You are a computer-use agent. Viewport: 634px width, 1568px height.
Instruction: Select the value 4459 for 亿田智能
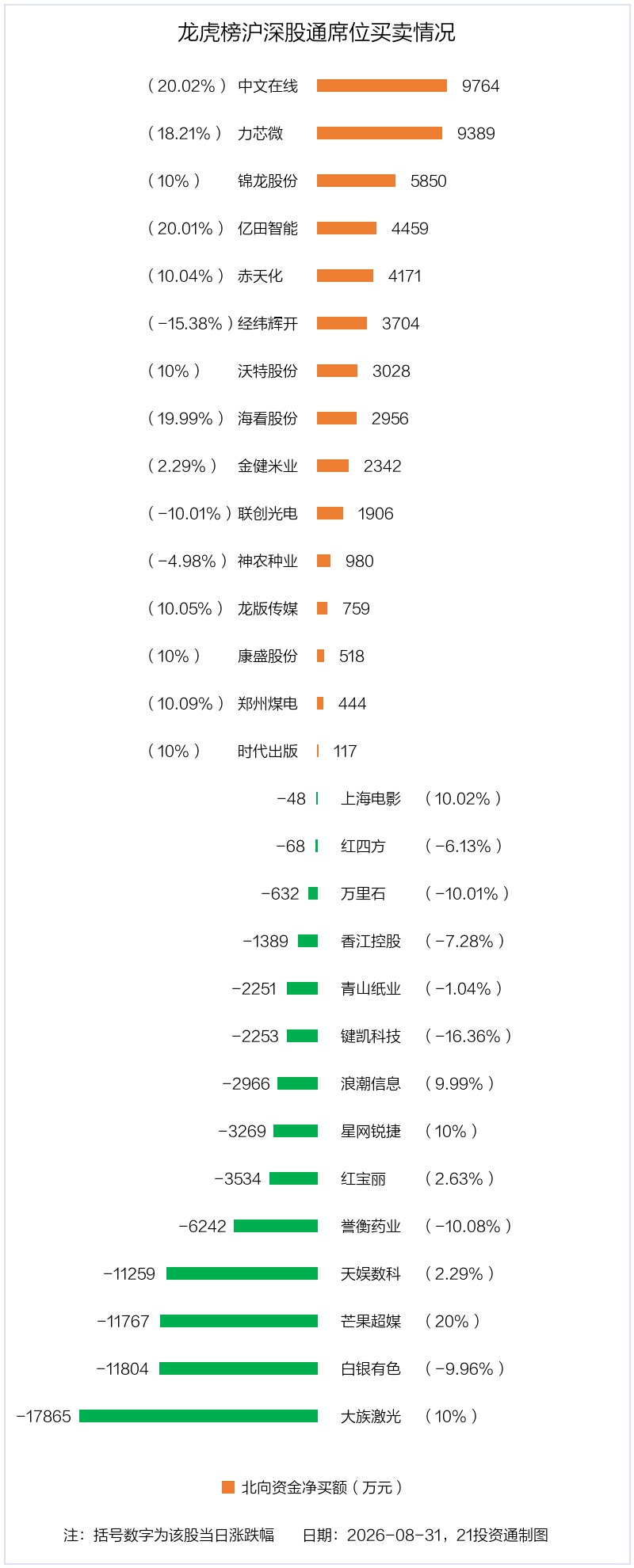tap(410, 228)
